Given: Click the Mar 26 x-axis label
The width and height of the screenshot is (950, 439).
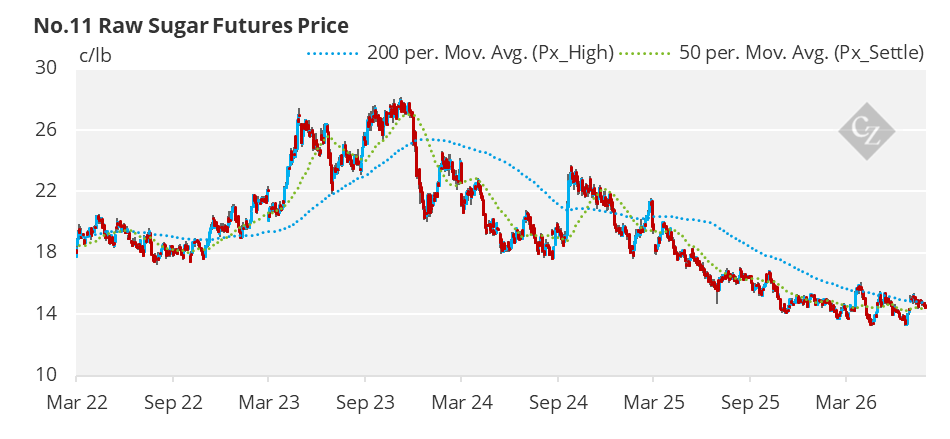Looking at the screenshot, I should (x=846, y=402).
